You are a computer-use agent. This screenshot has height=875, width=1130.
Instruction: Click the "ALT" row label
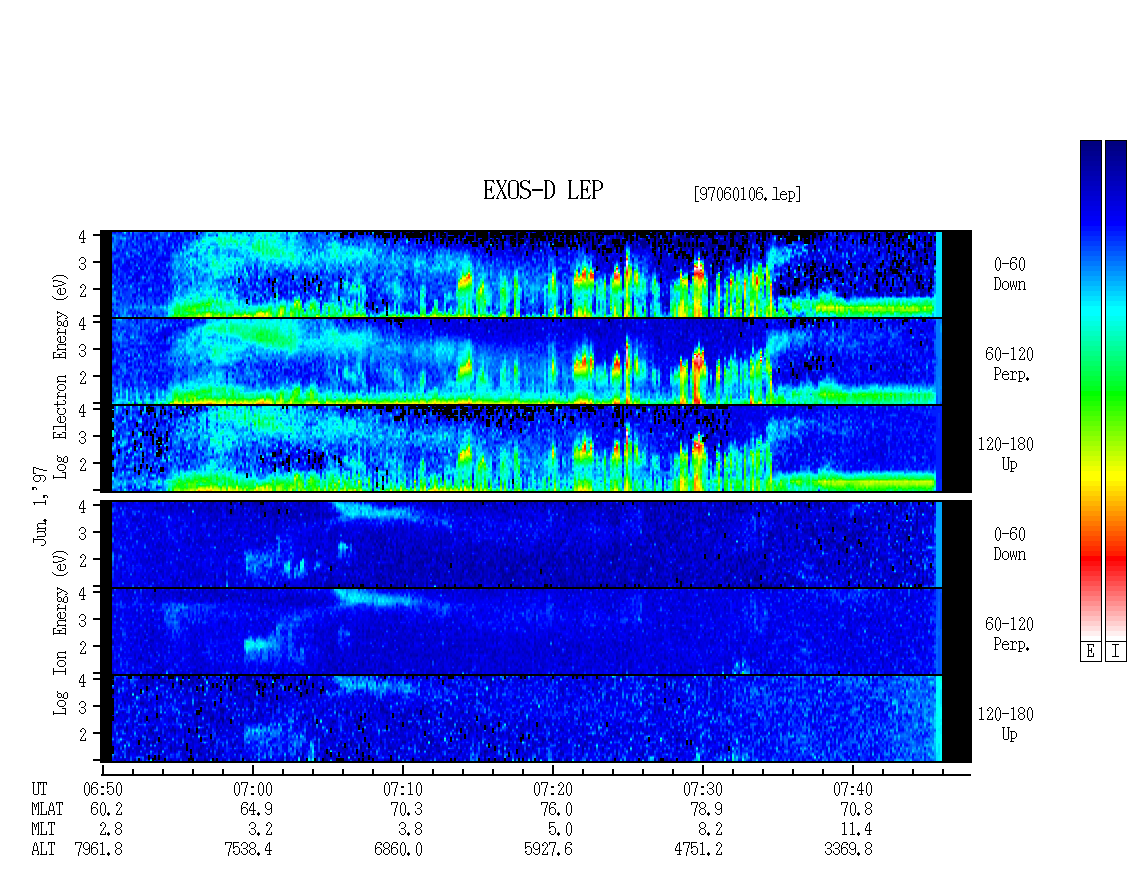[x=43, y=850]
